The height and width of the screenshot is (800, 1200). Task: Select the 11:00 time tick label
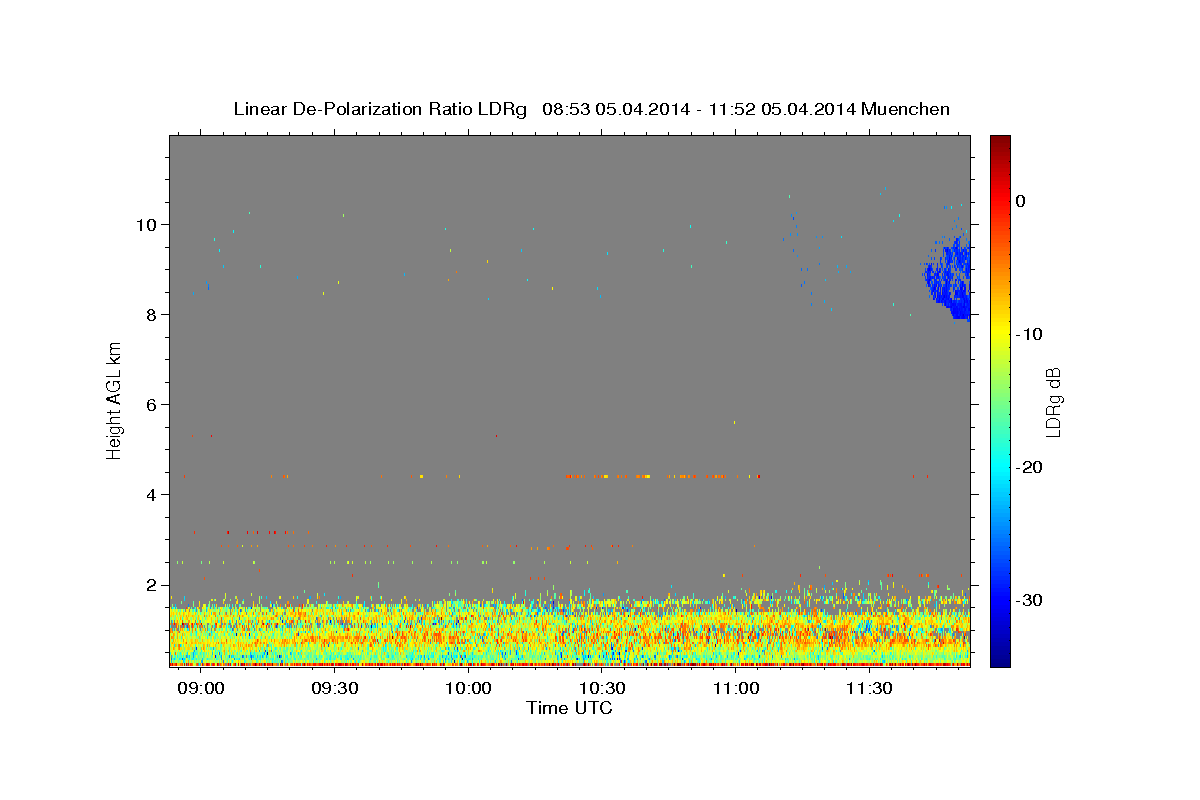tap(735, 689)
